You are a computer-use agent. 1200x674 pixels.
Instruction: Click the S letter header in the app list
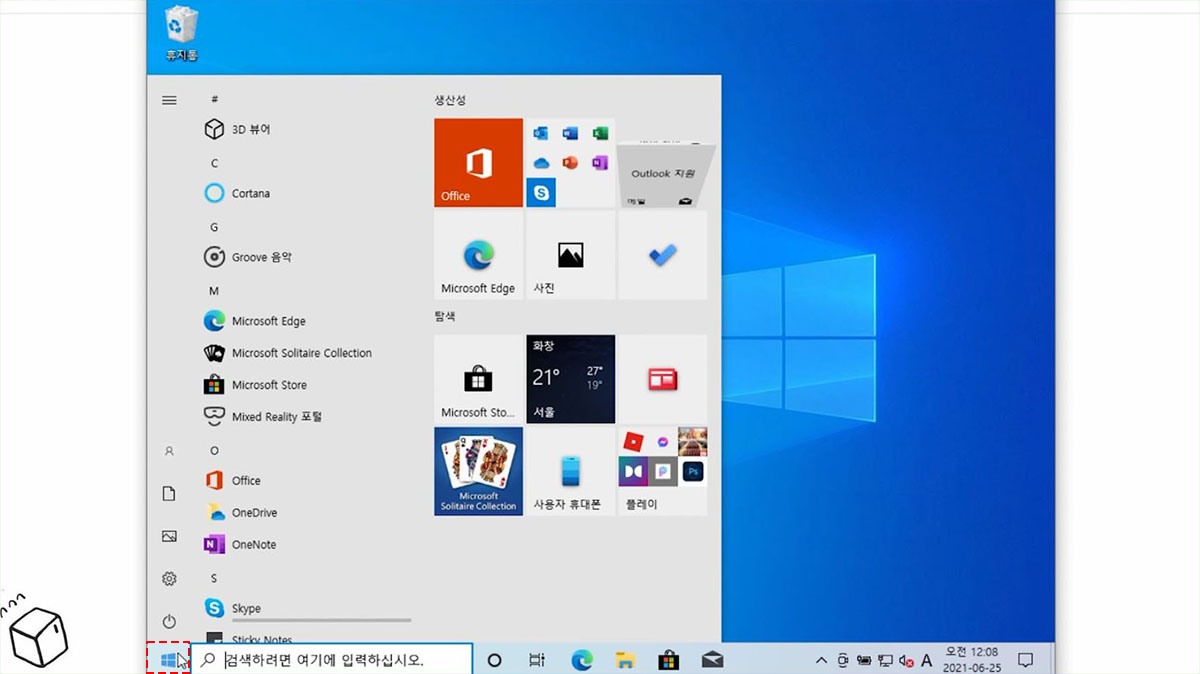click(x=215, y=578)
